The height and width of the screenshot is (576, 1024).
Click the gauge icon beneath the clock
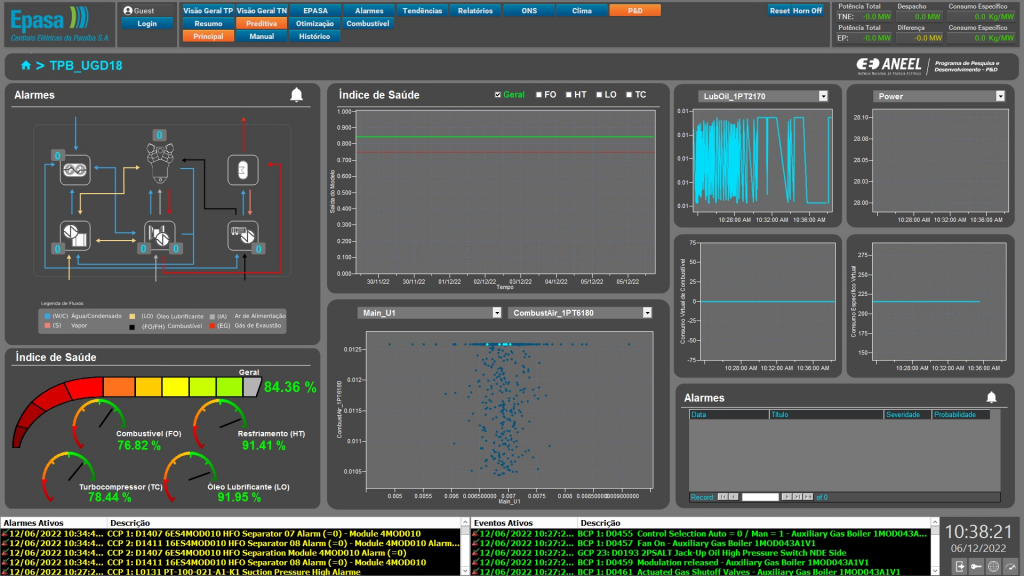click(1012, 567)
